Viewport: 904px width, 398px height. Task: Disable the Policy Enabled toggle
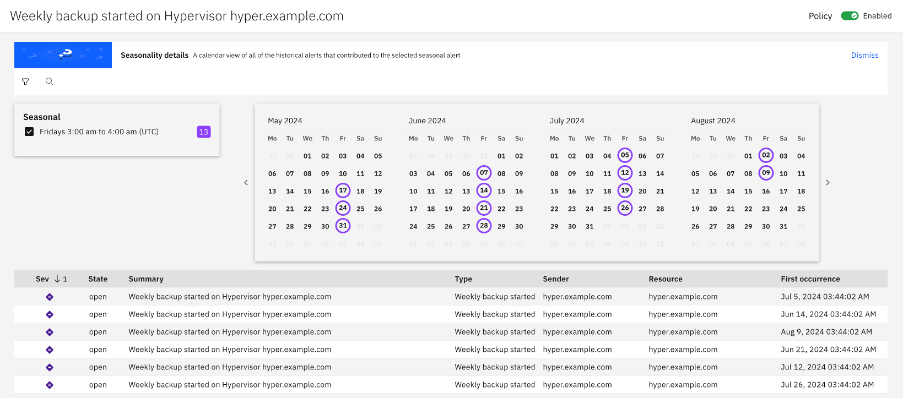[850, 16]
